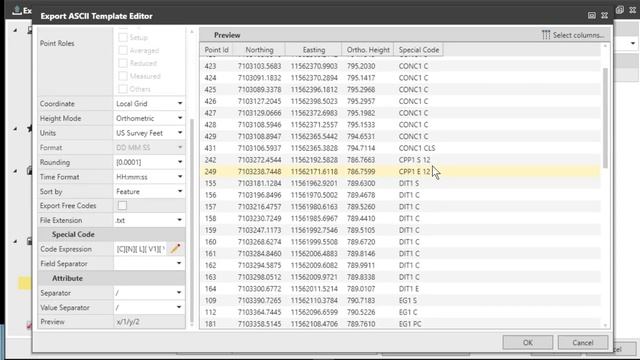This screenshot has width=640, height=360.
Task: Open Select columns chooser
Action: click(x=573, y=35)
